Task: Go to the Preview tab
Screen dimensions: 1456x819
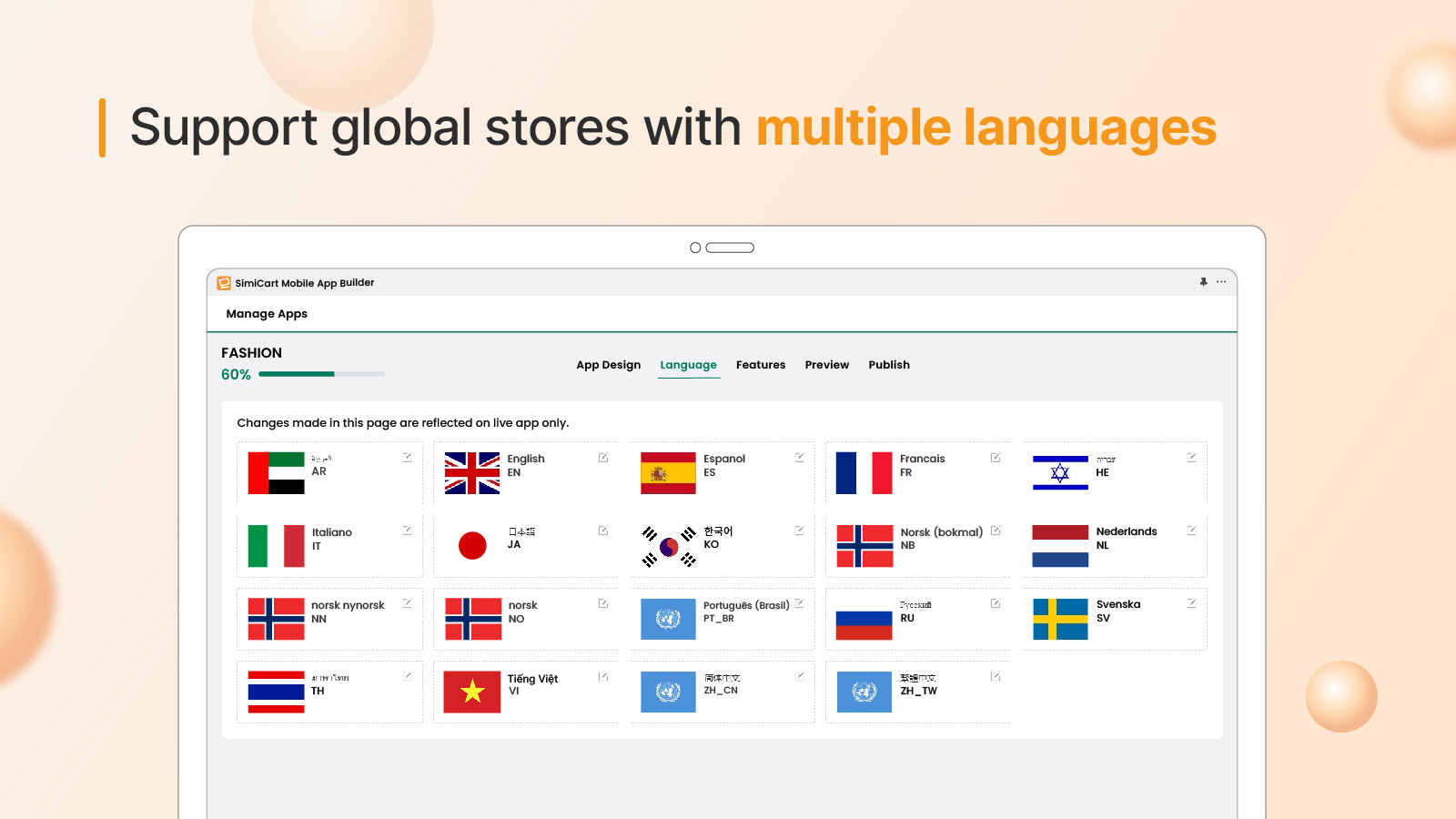Action: tap(827, 365)
